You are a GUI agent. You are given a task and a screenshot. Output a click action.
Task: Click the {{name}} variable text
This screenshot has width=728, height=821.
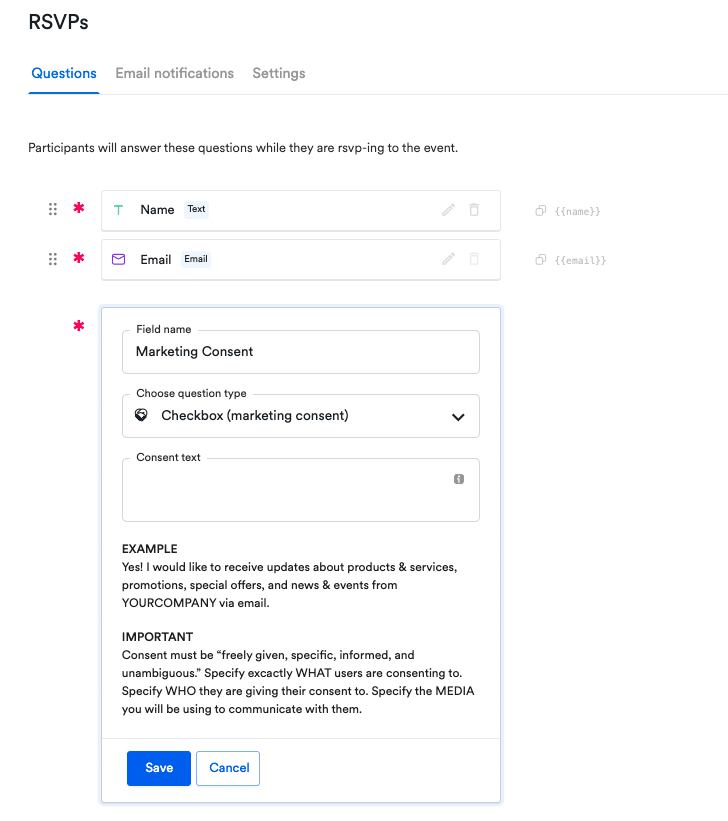(578, 212)
